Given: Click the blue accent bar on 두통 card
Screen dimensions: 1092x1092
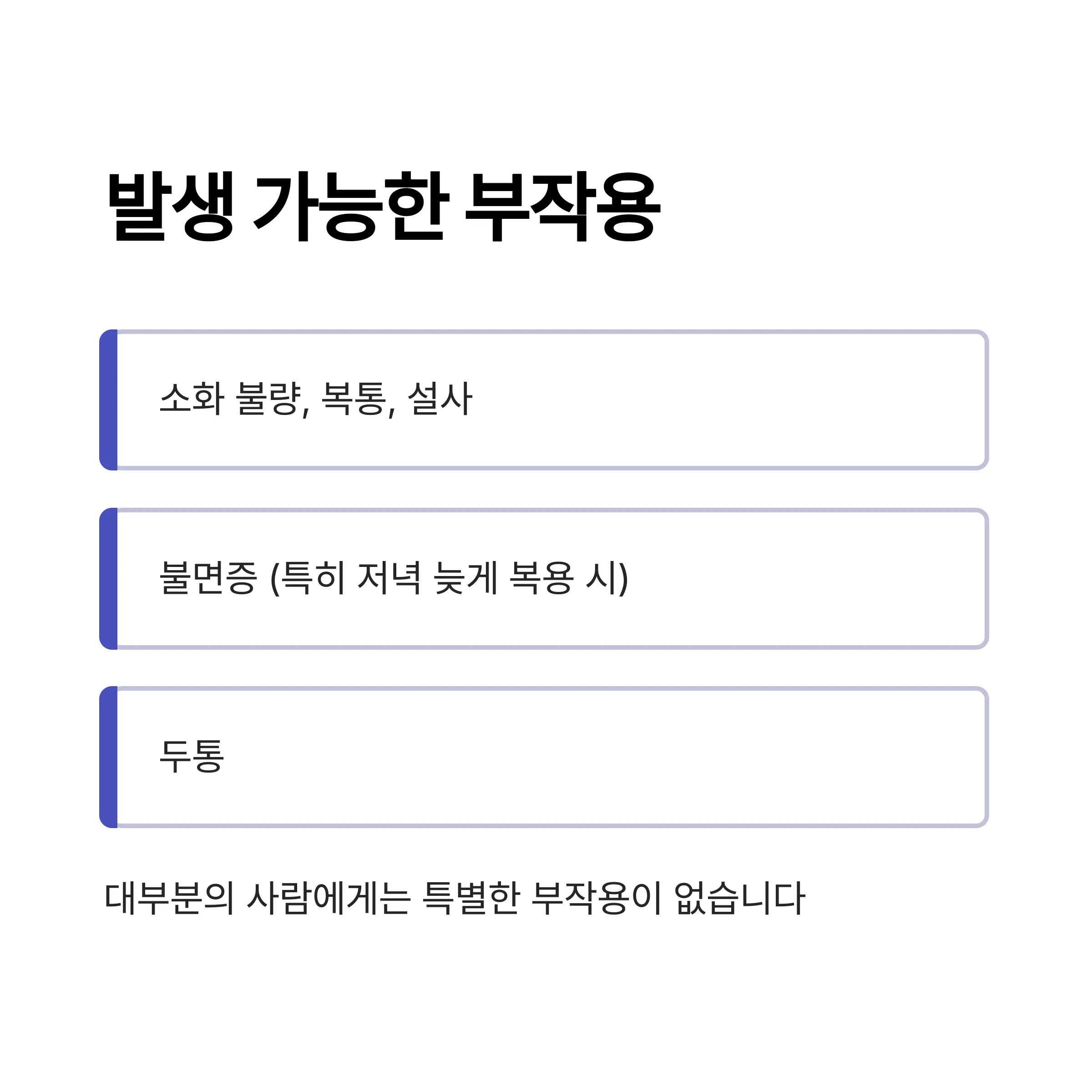Looking at the screenshot, I should pyautogui.click(x=109, y=757).
